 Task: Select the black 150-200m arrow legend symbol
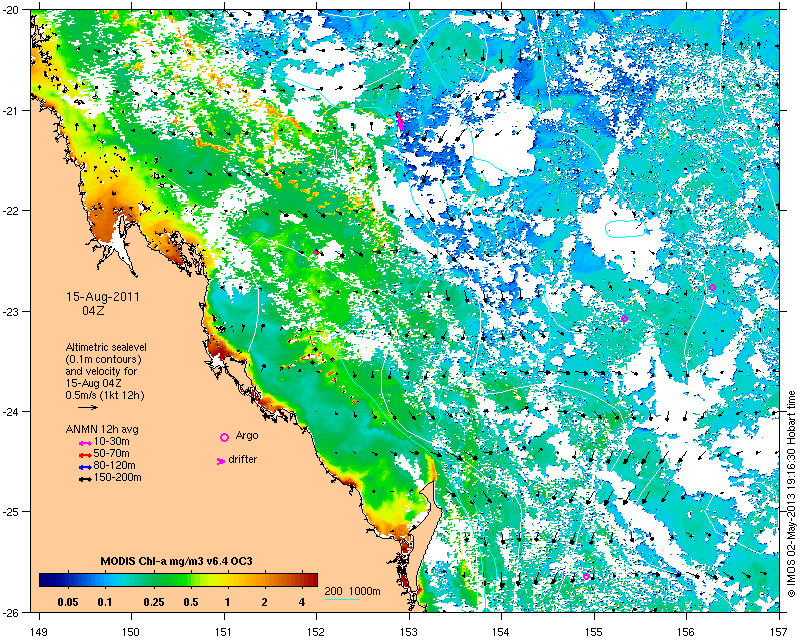[85, 480]
